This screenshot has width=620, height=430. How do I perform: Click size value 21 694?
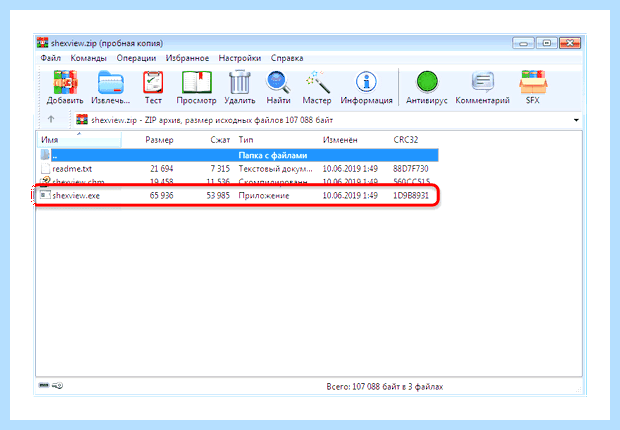[x=161, y=169]
